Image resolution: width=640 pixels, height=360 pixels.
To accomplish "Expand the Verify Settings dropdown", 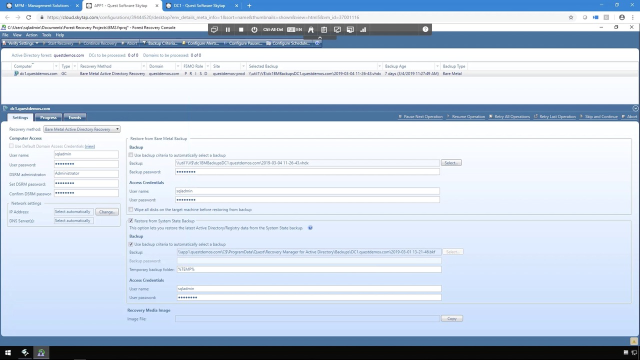I will [x=37, y=43].
